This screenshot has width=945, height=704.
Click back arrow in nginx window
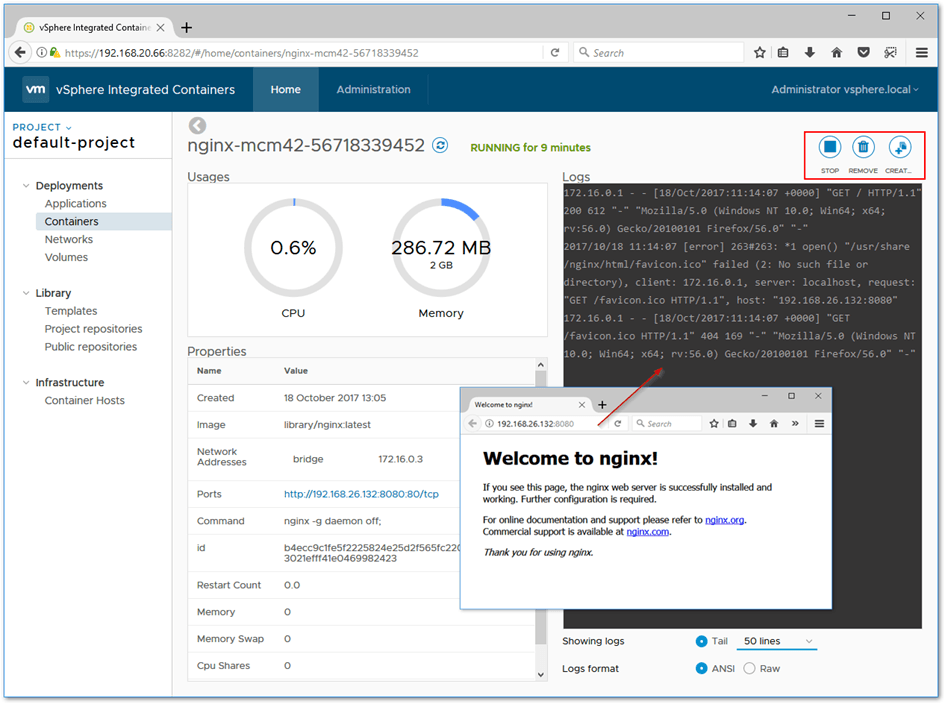click(472, 423)
